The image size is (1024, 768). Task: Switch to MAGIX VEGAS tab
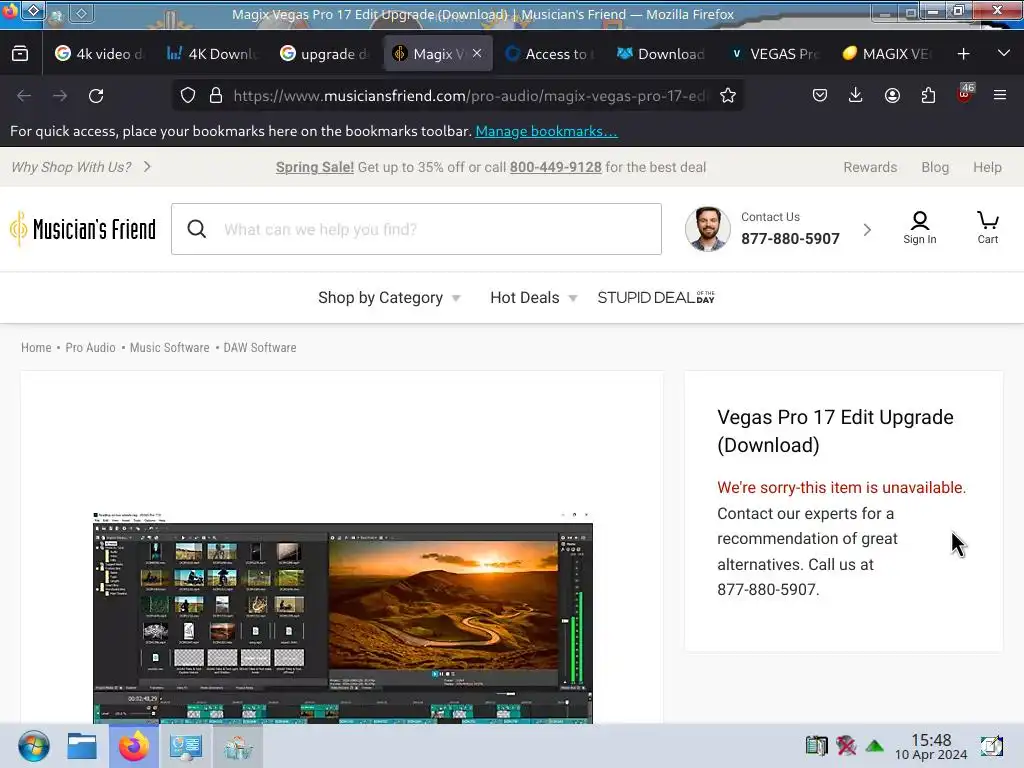pos(887,54)
